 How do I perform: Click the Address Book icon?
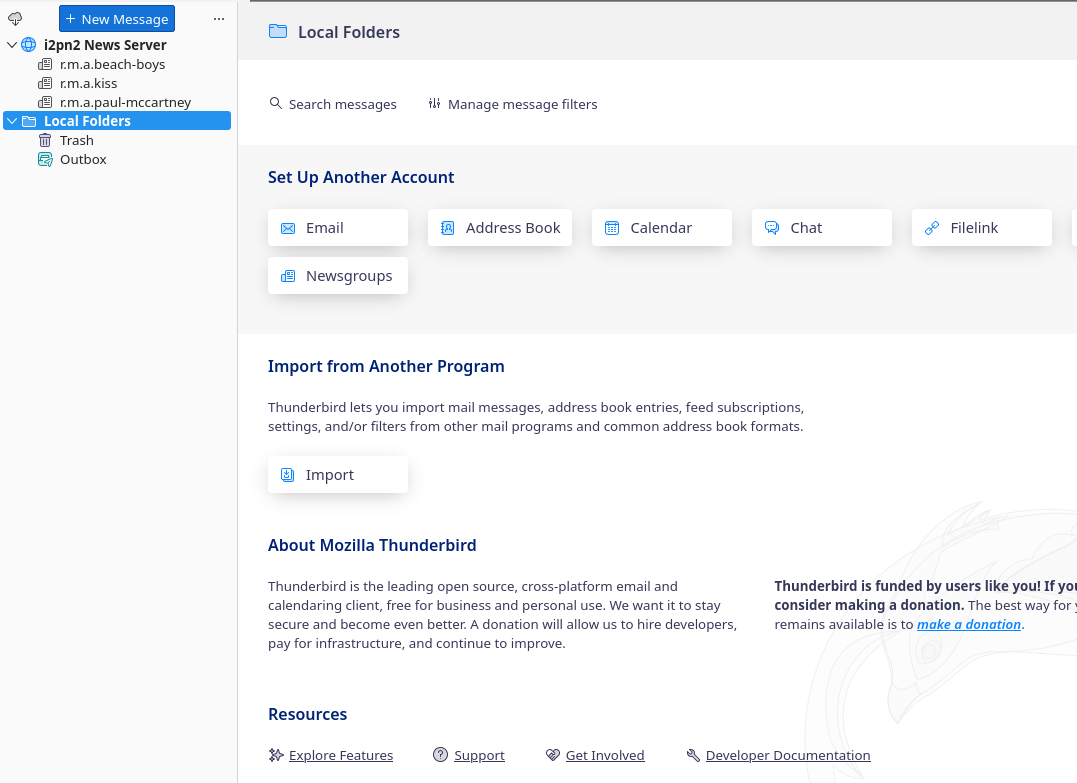(x=447, y=228)
